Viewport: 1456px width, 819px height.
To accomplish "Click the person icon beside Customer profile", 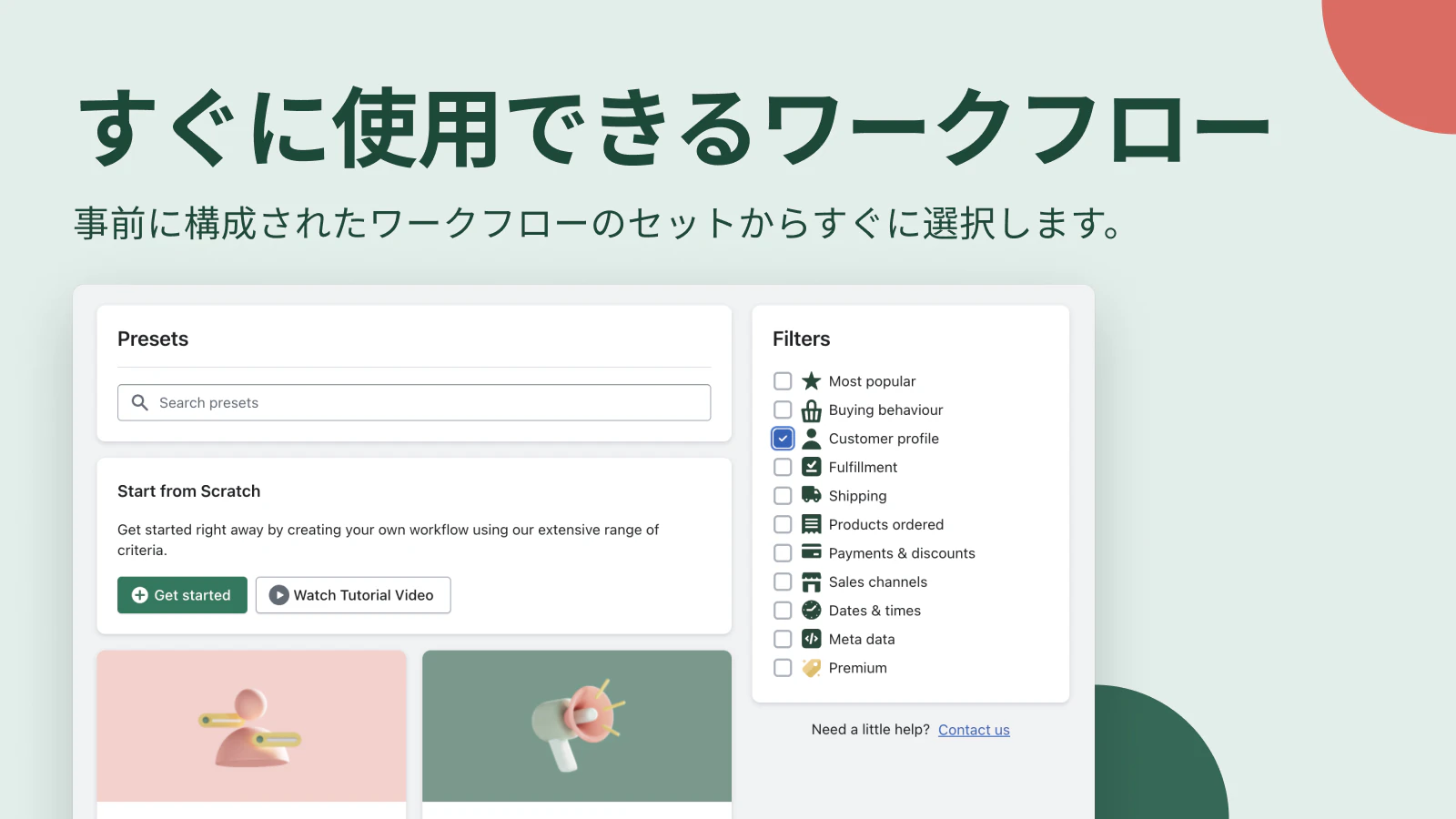I will (x=811, y=438).
